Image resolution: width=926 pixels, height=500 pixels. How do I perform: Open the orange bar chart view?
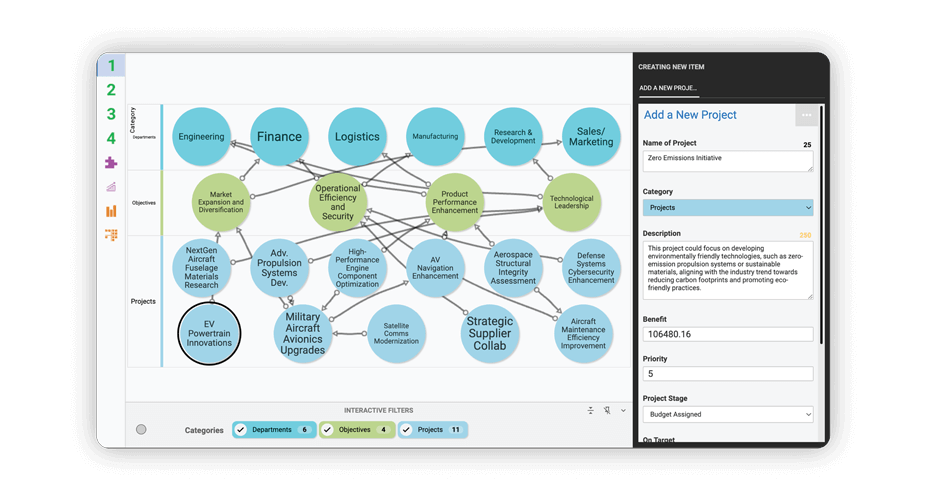[x=111, y=211]
